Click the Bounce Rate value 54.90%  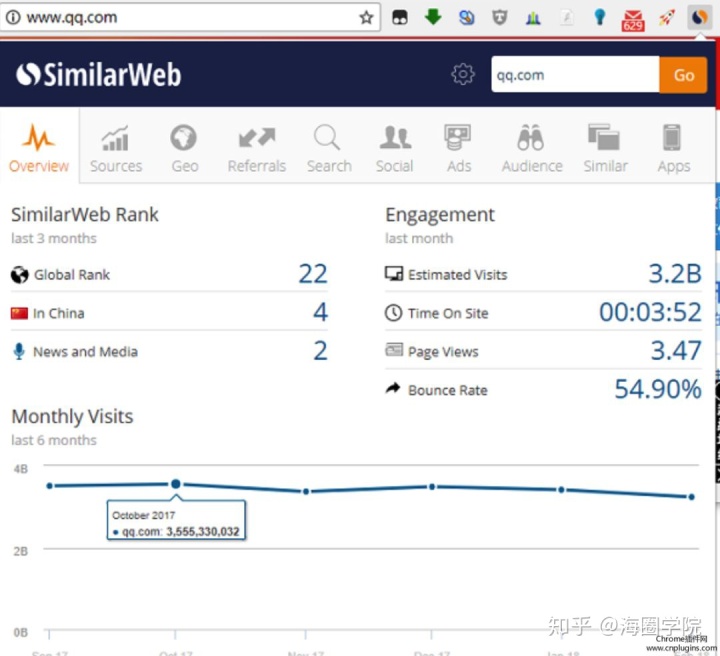tap(658, 389)
